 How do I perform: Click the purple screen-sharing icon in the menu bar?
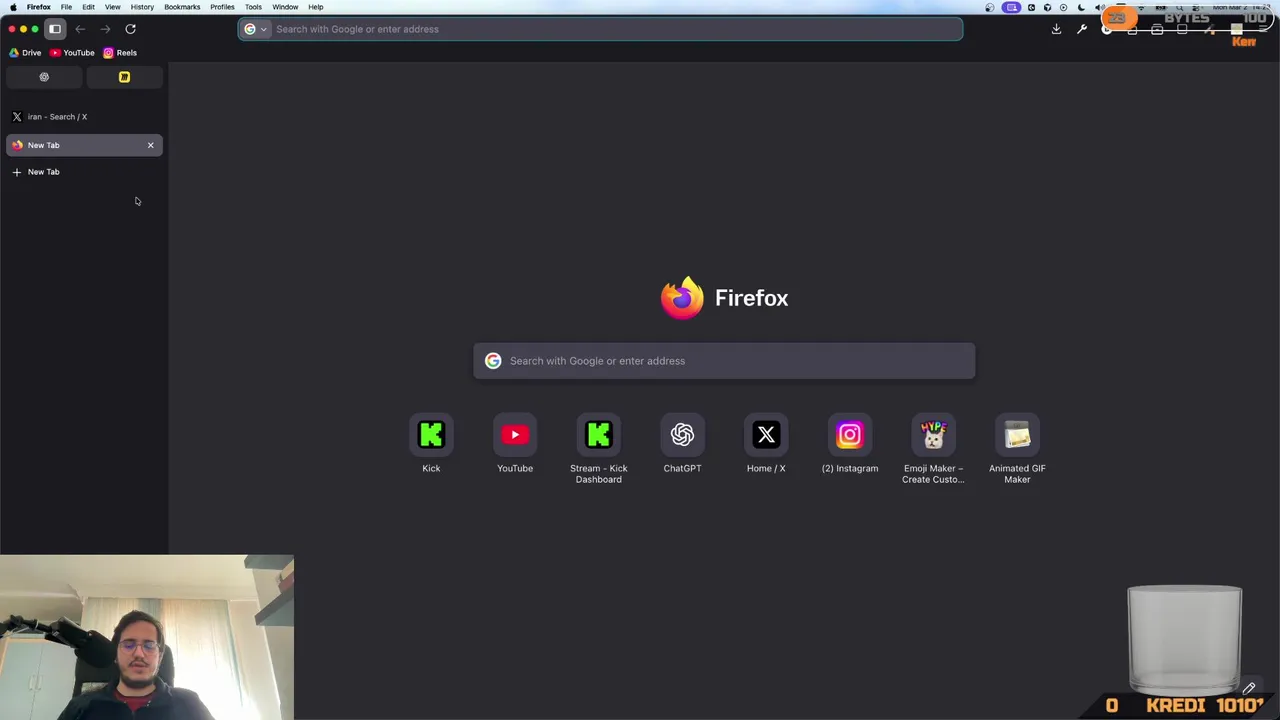[1012, 7]
